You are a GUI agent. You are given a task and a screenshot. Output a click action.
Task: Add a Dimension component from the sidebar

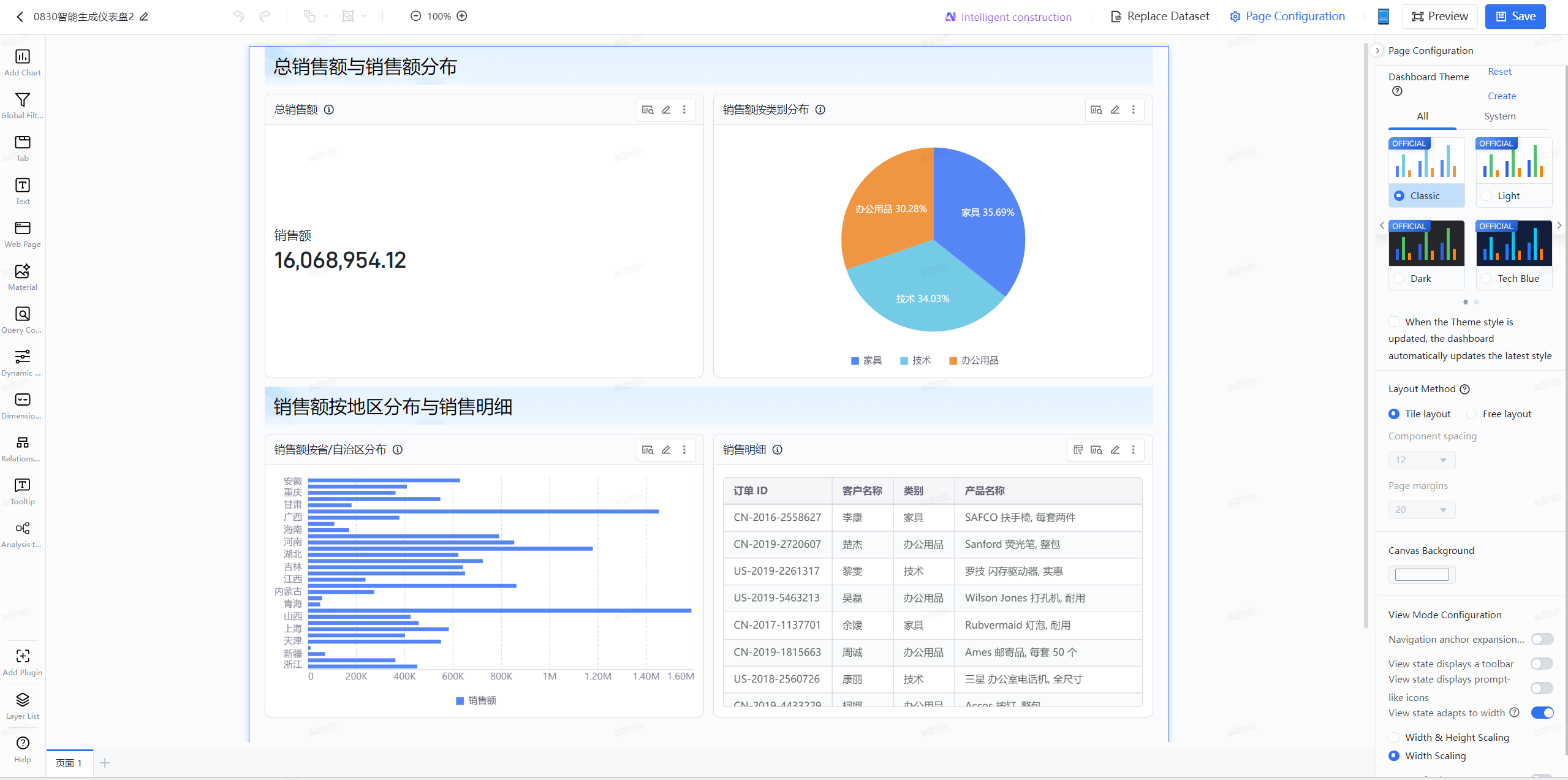point(23,406)
